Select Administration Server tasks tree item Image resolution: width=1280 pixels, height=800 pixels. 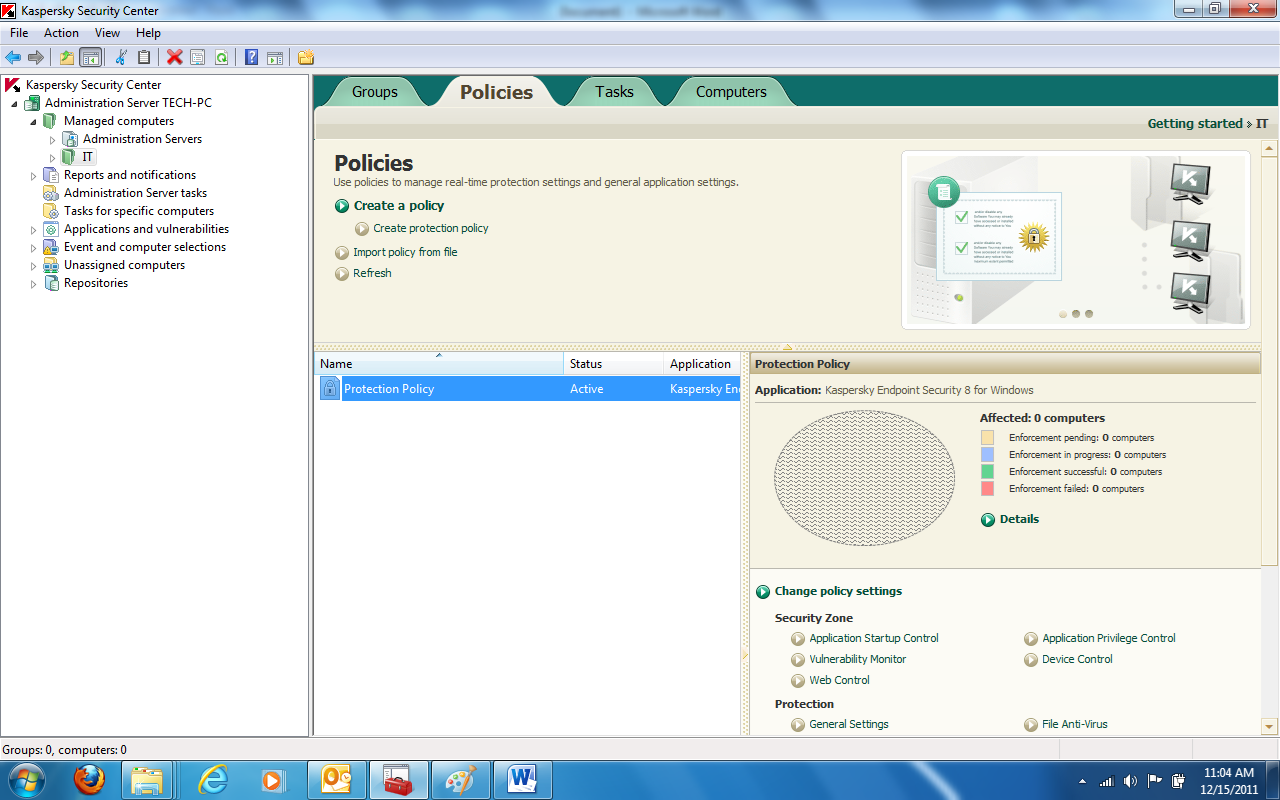135,193
